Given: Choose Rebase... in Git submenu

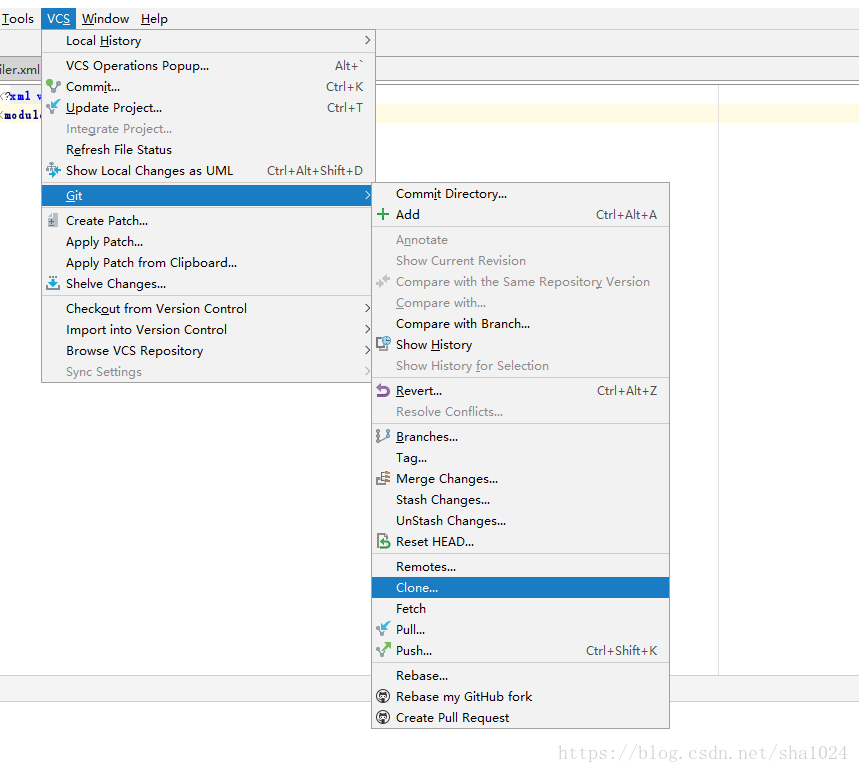Looking at the screenshot, I should click(520, 675).
